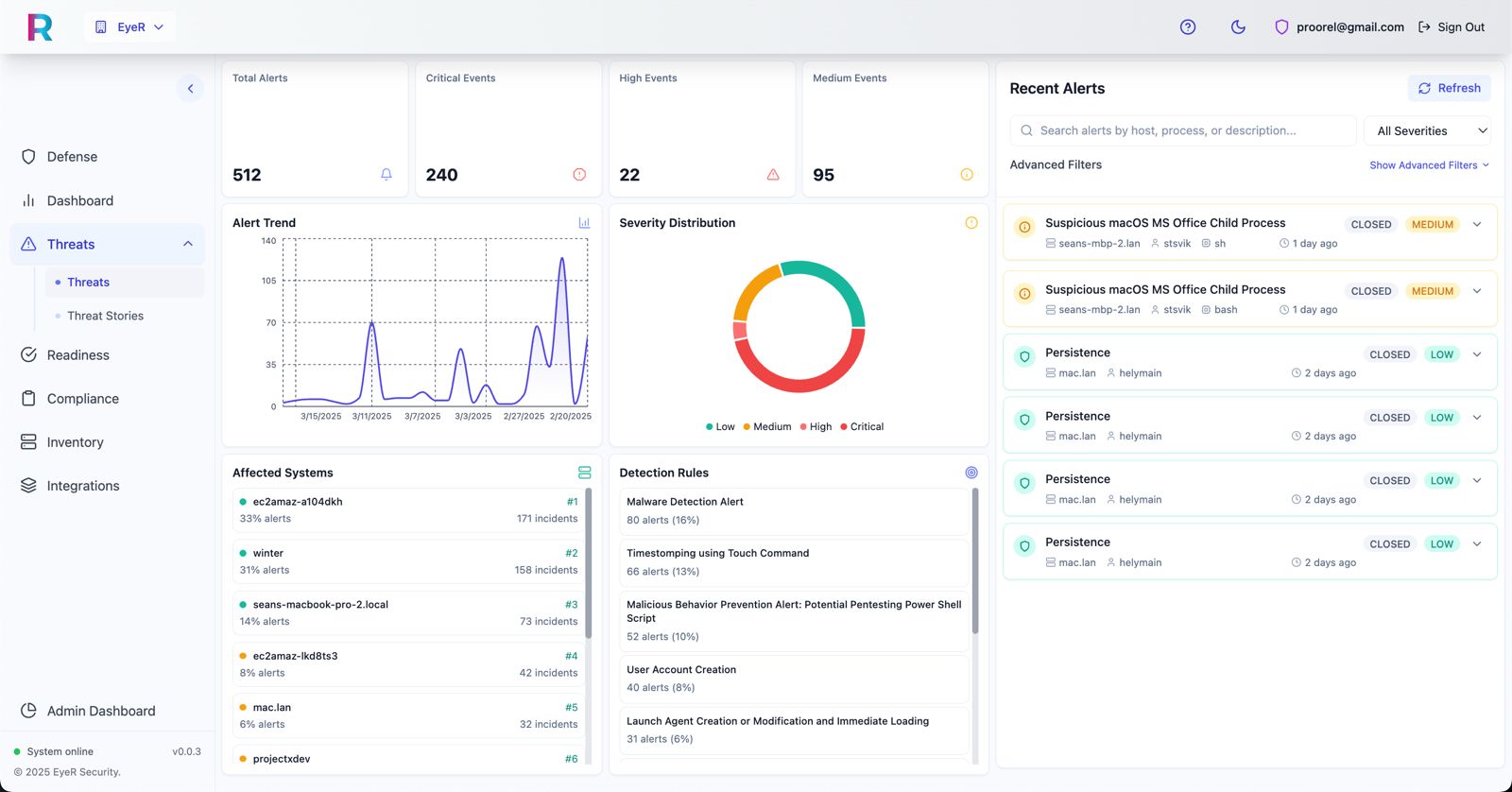Click the info icon in Medium Events card
The image size is (1512, 792).
tap(967, 175)
